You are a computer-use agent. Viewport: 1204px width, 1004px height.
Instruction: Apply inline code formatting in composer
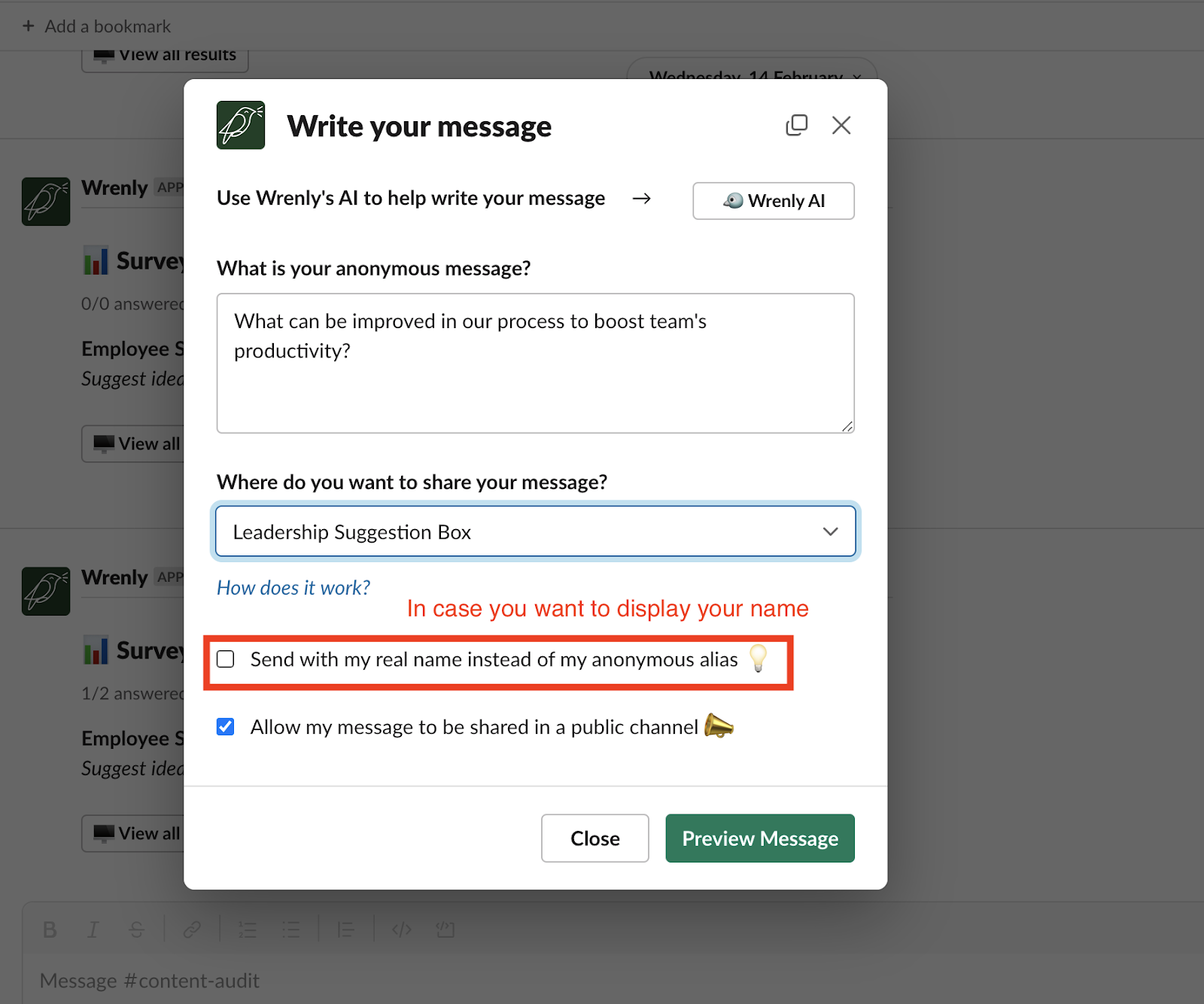pos(402,930)
